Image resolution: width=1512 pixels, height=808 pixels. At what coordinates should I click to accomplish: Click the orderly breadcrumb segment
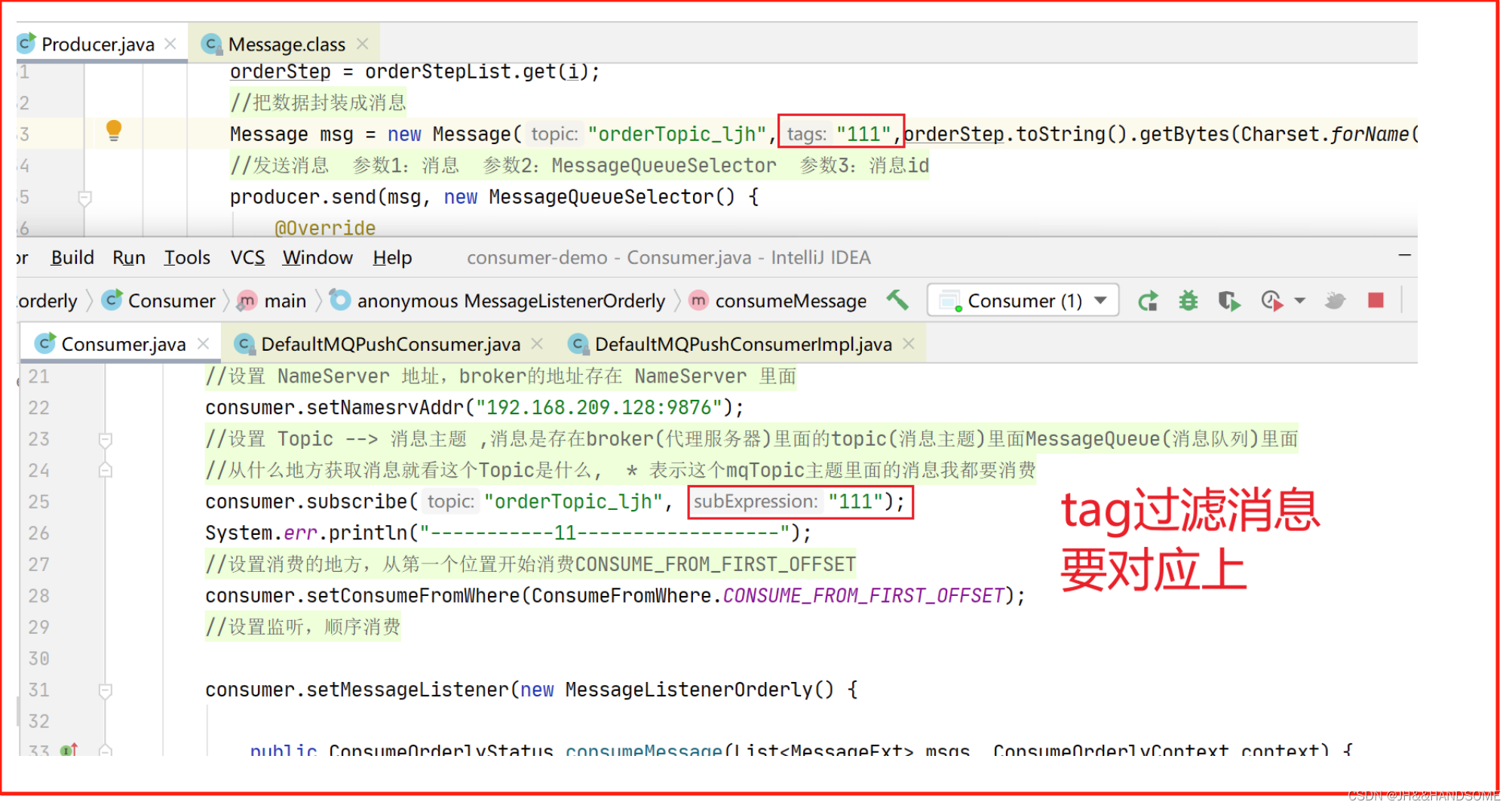[x=47, y=300]
